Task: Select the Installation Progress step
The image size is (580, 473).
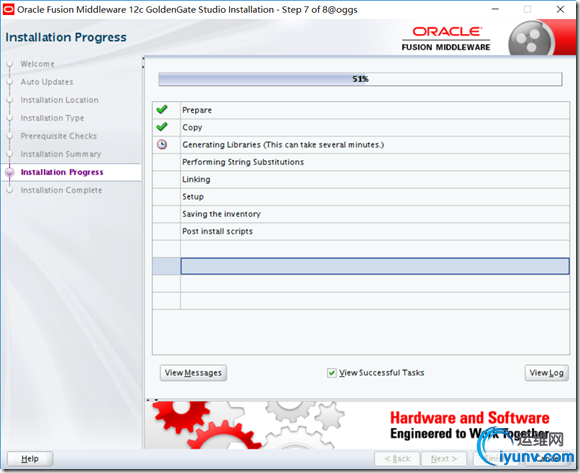Action: point(62,172)
